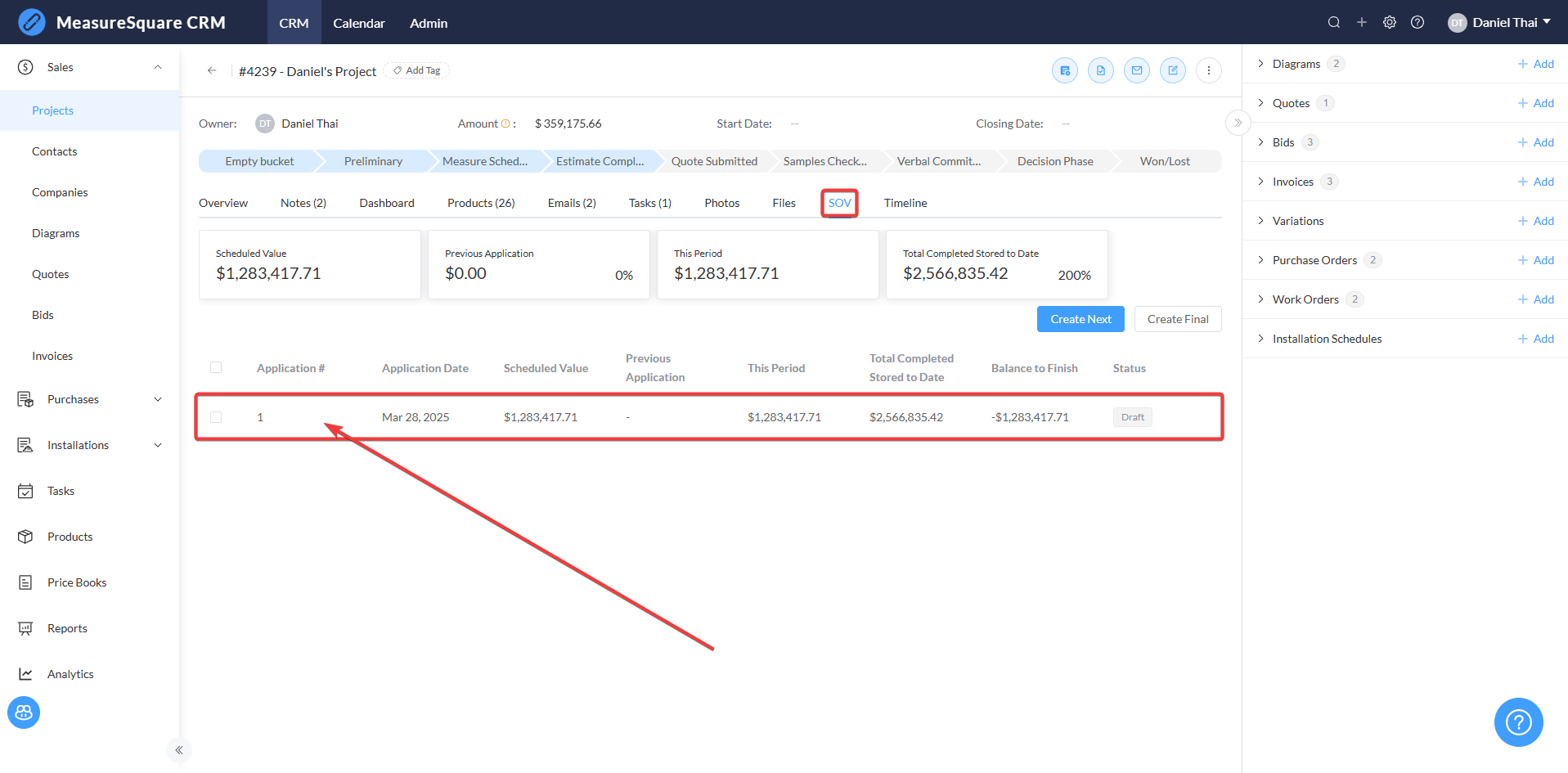
Task: Expand the Diagrams panel section
Action: tap(1260, 64)
